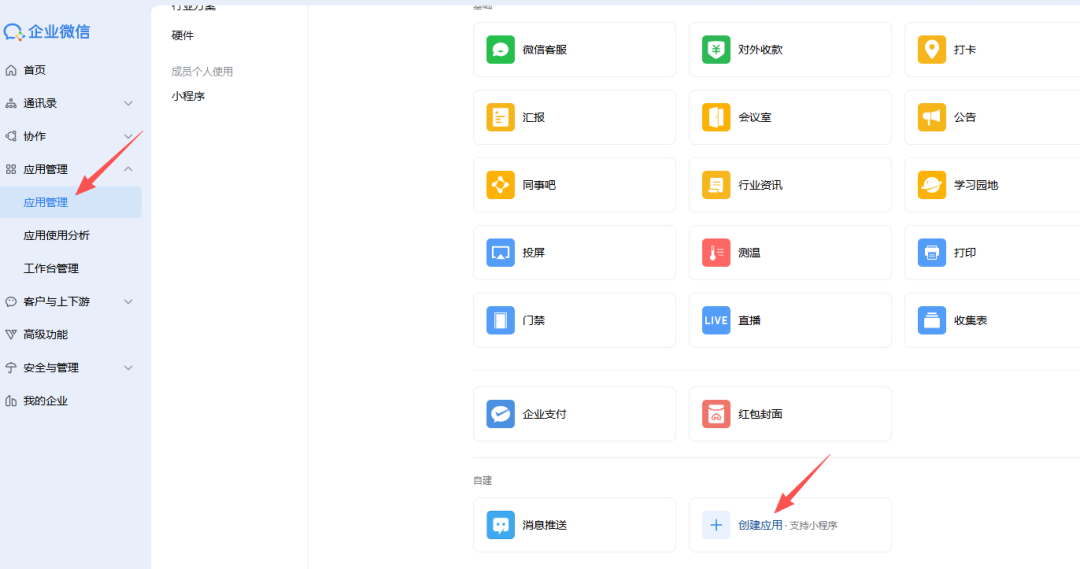
Task: Click the 收集表 label
Action: click(970, 320)
